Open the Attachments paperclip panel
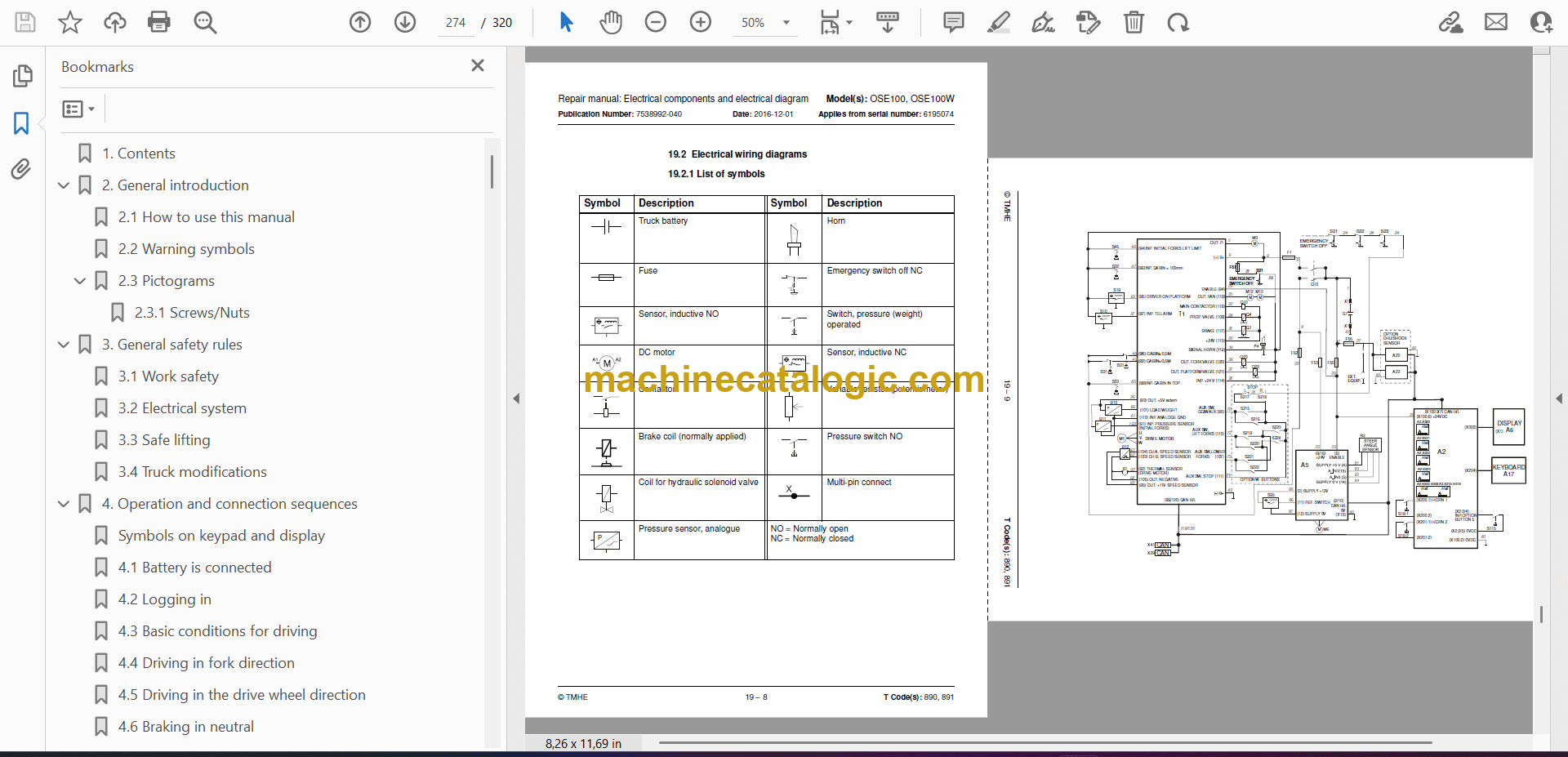This screenshot has height=757, width=1568. (21, 169)
